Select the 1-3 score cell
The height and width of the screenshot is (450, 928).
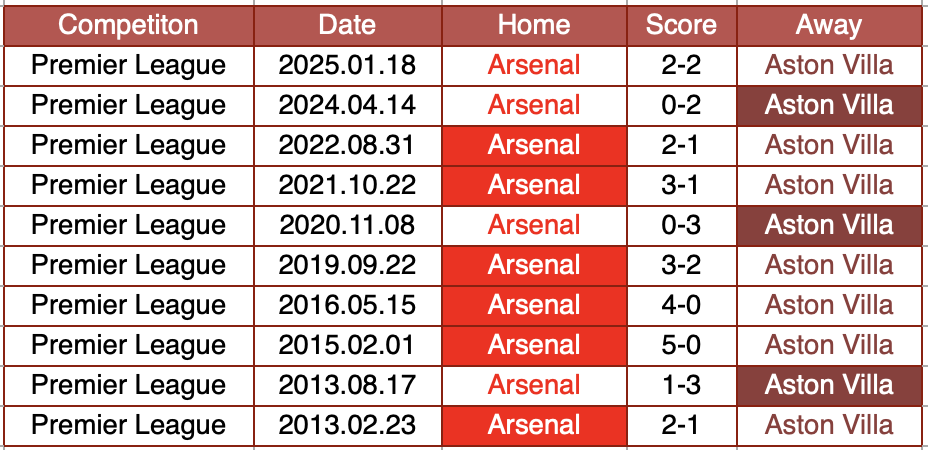(x=681, y=386)
